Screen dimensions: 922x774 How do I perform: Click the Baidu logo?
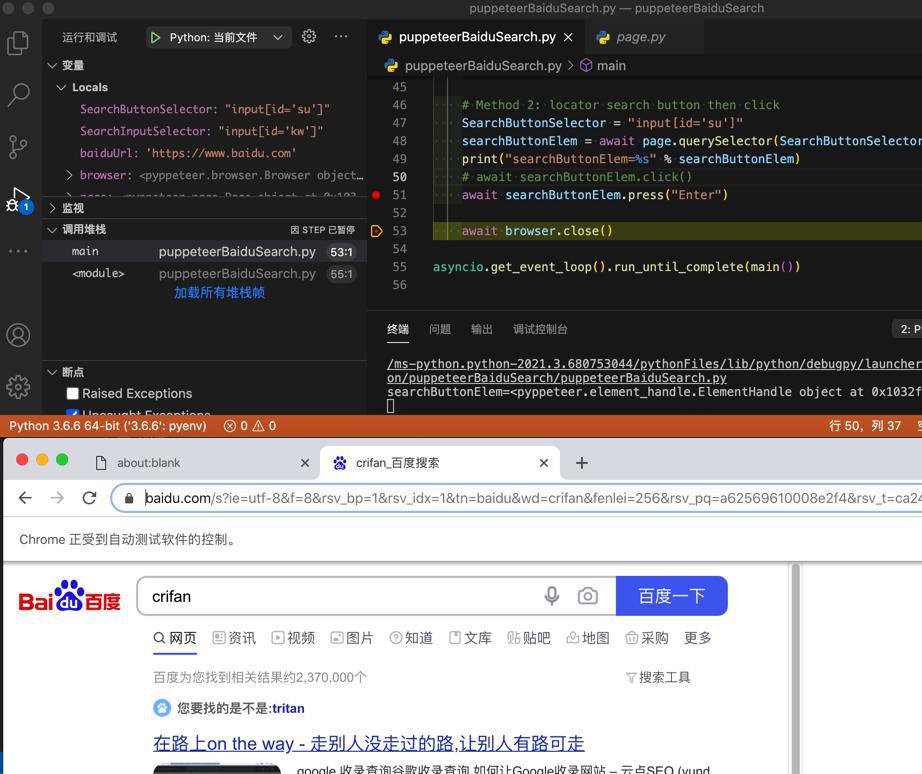tap(69, 596)
